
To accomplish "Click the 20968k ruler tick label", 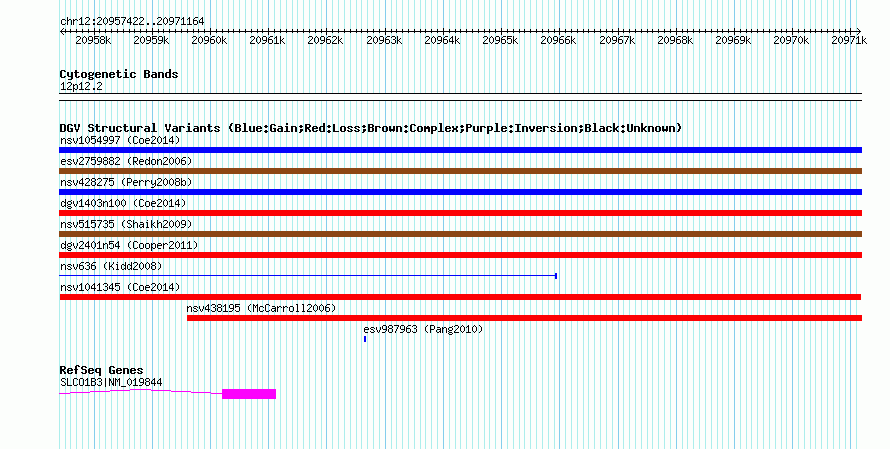I will coord(675,40).
